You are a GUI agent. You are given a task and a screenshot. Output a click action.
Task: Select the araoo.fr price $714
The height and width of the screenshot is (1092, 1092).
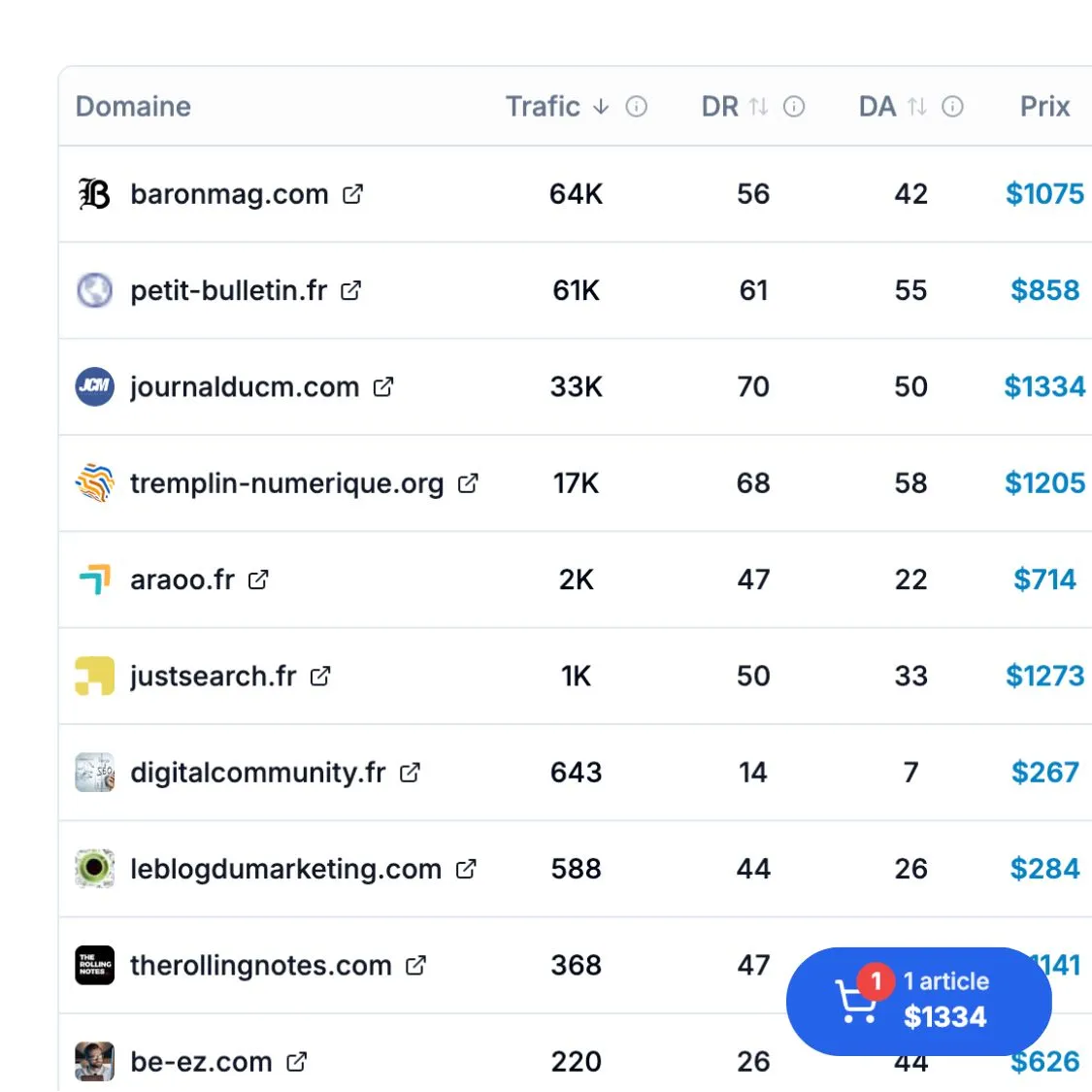pos(1044,579)
